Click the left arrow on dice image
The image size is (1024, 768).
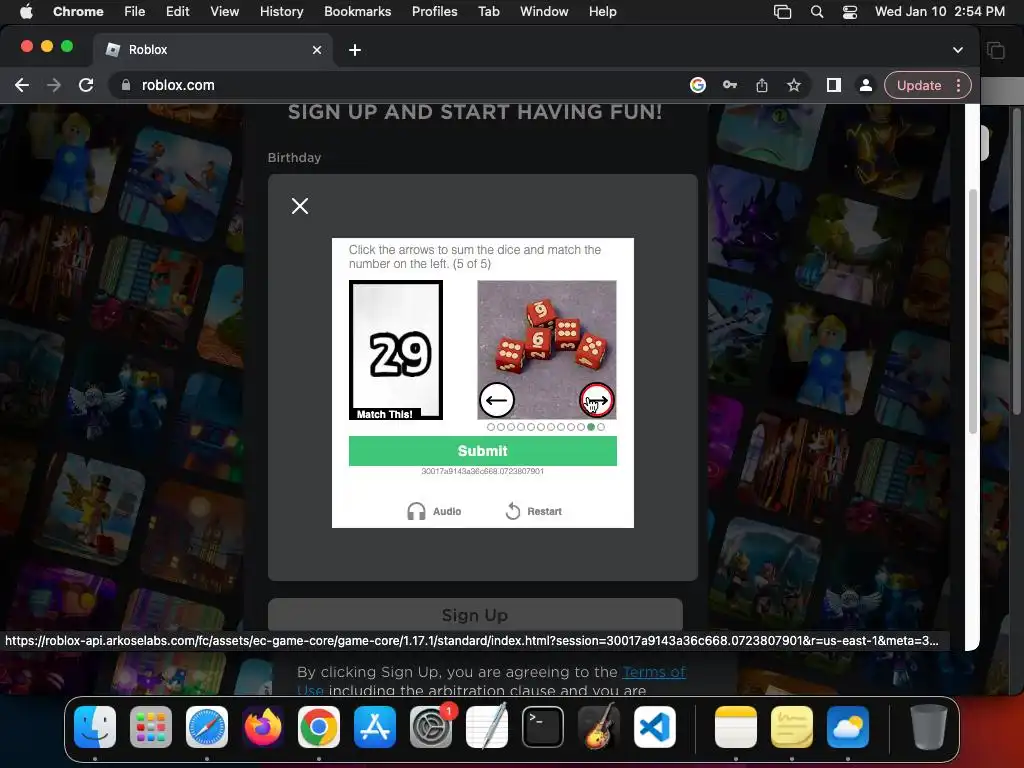pos(496,400)
